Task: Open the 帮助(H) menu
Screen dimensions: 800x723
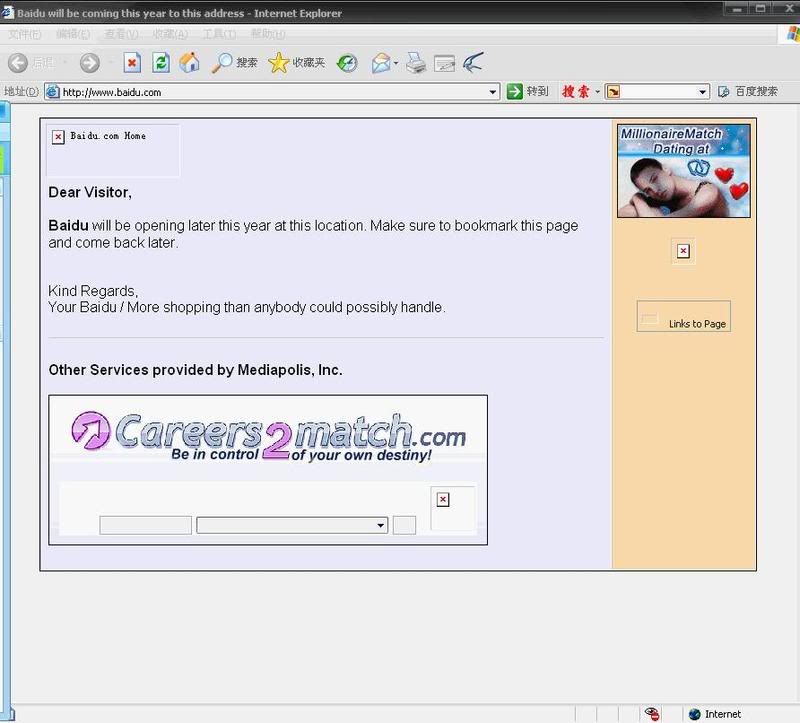Action: (x=268, y=34)
